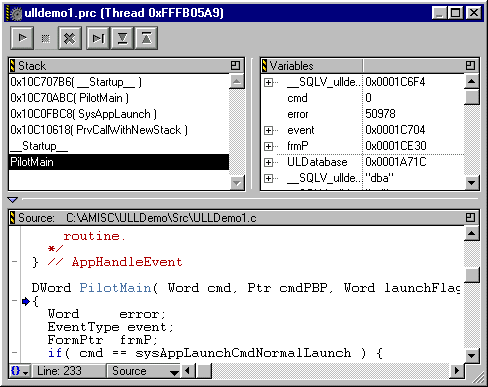This screenshot has width=488, height=387.
Task: Click the Source horizontal scrollbar thumb
Action: point(204,371)
